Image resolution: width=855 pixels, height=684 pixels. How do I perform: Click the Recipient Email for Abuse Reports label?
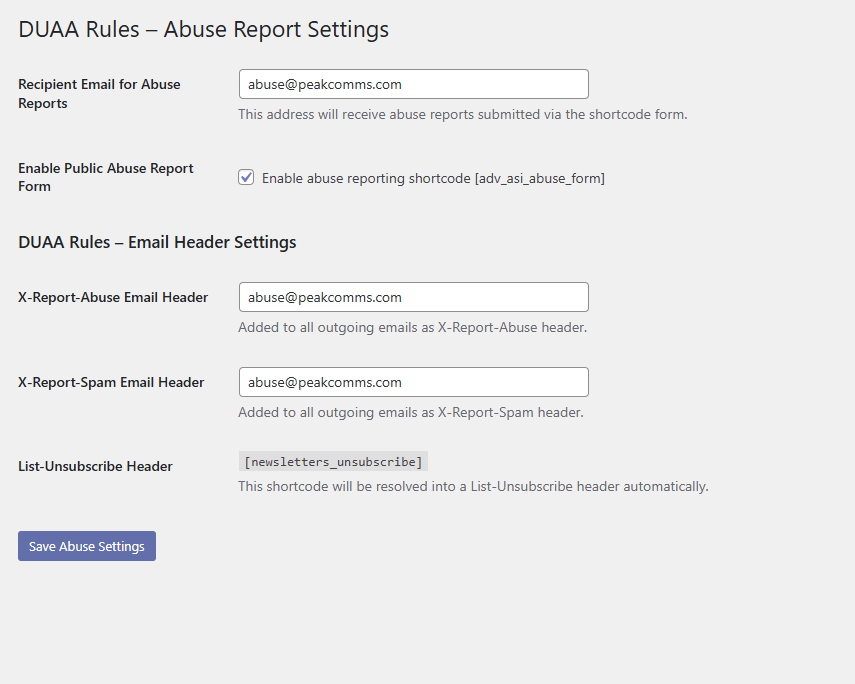(x=99, y=93)
